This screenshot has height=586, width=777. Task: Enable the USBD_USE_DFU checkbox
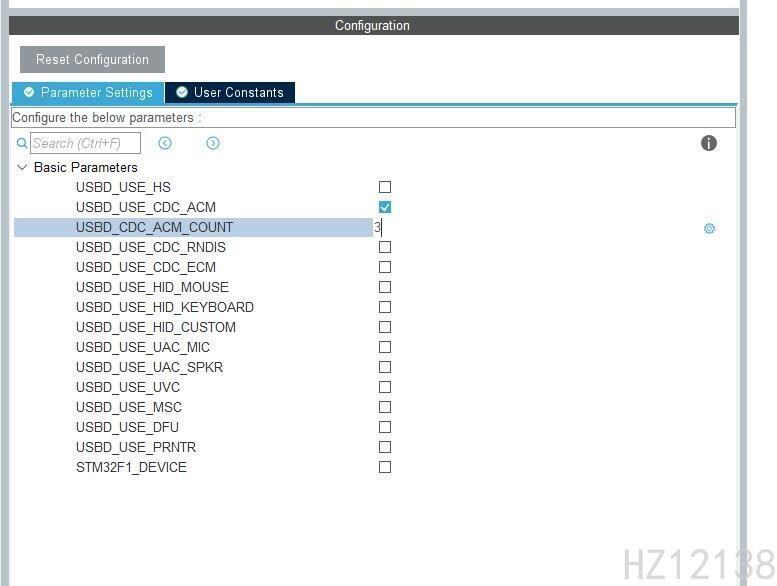[385, 427]
